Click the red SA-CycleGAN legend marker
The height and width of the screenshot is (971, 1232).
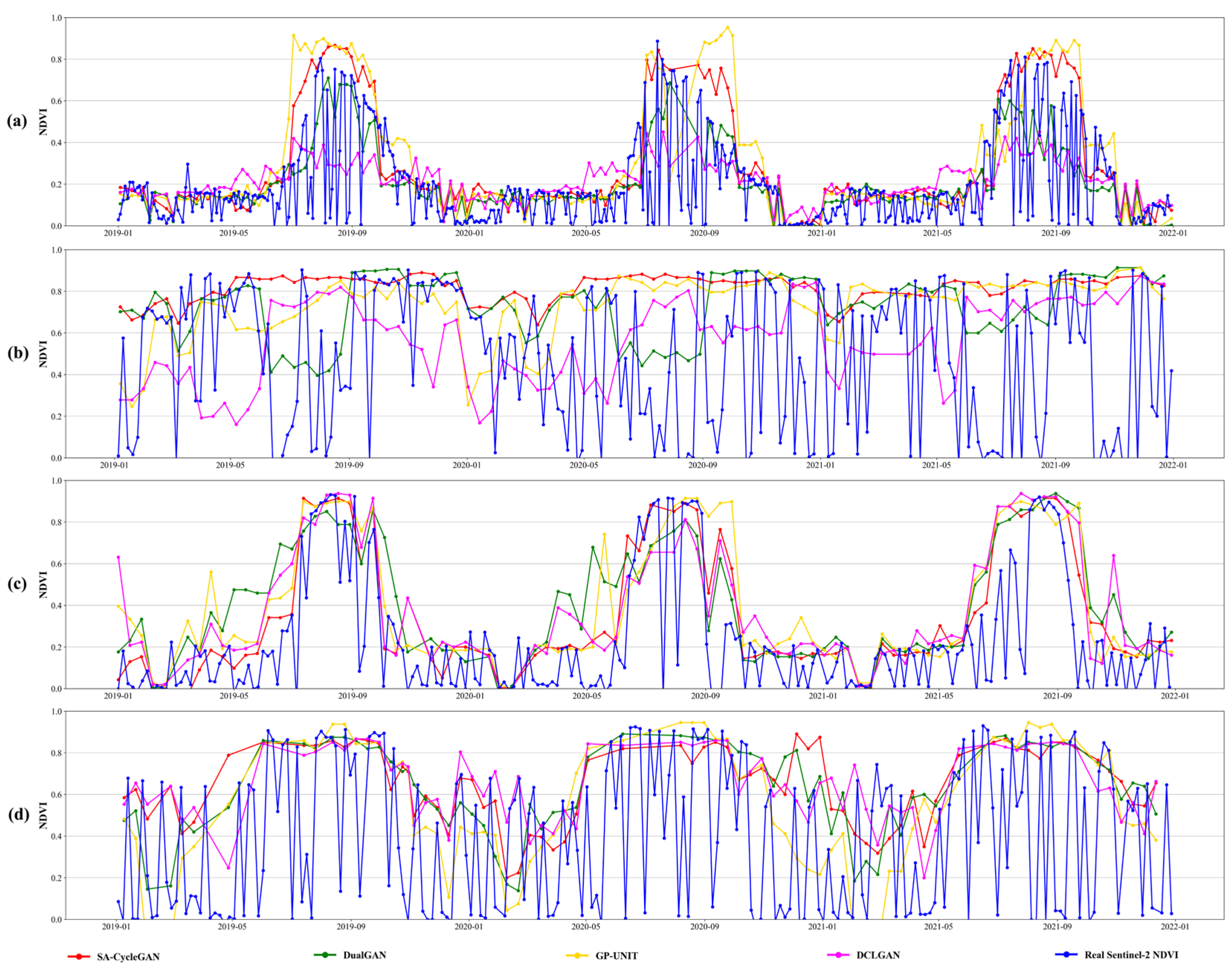(x=78, y=957)
